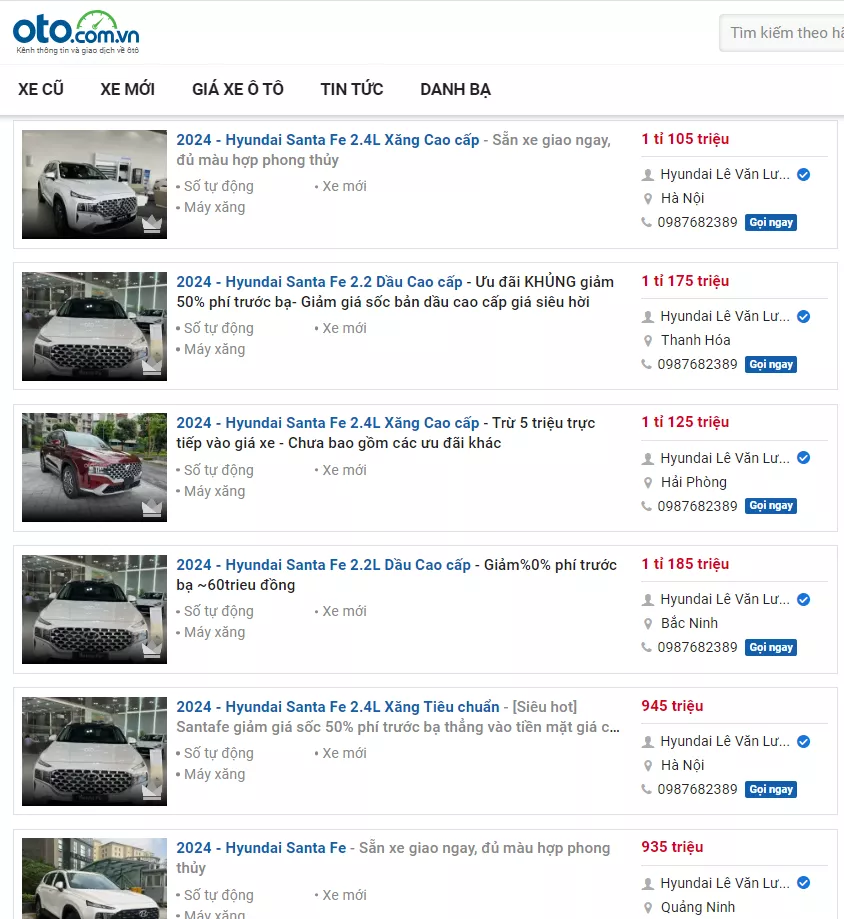844x919 pixels.
Task: Click Thanh Hóa location text
Action: [696, 340]
